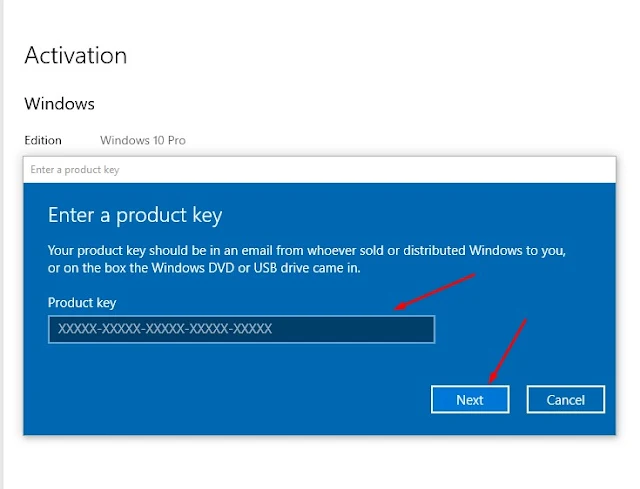
Task: Click the Cancel button
Action: (566, 400)
